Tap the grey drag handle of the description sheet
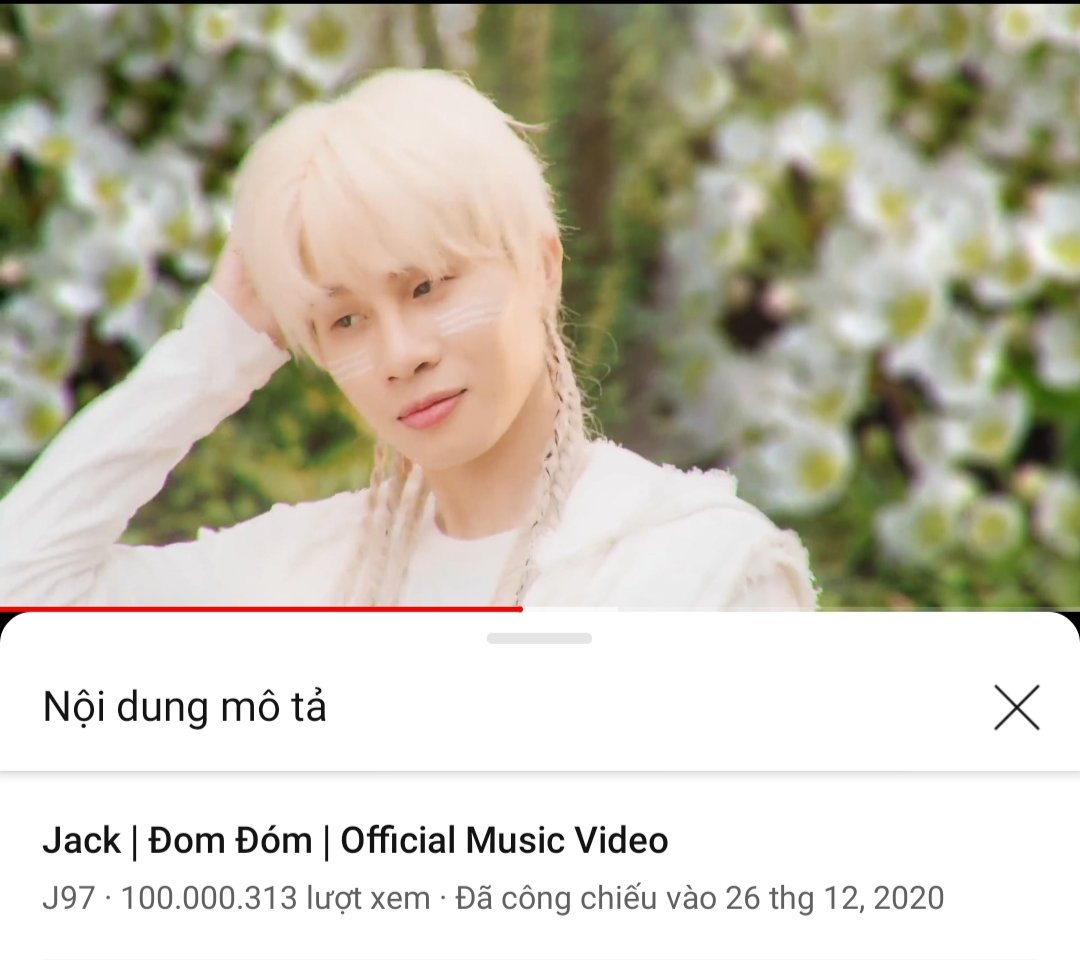 pos(539,638)
